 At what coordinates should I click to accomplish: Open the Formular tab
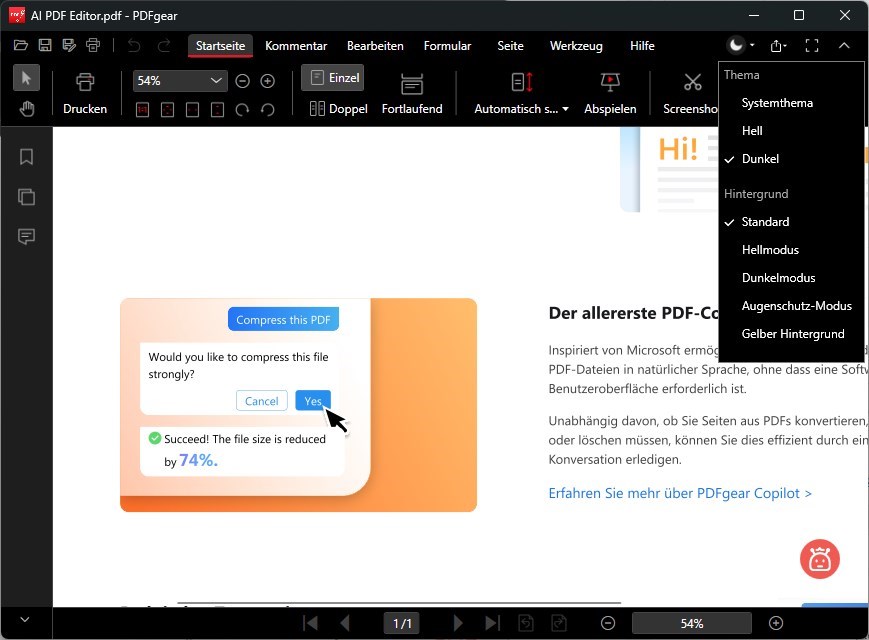pyautogui.click(x=447, y=46)
